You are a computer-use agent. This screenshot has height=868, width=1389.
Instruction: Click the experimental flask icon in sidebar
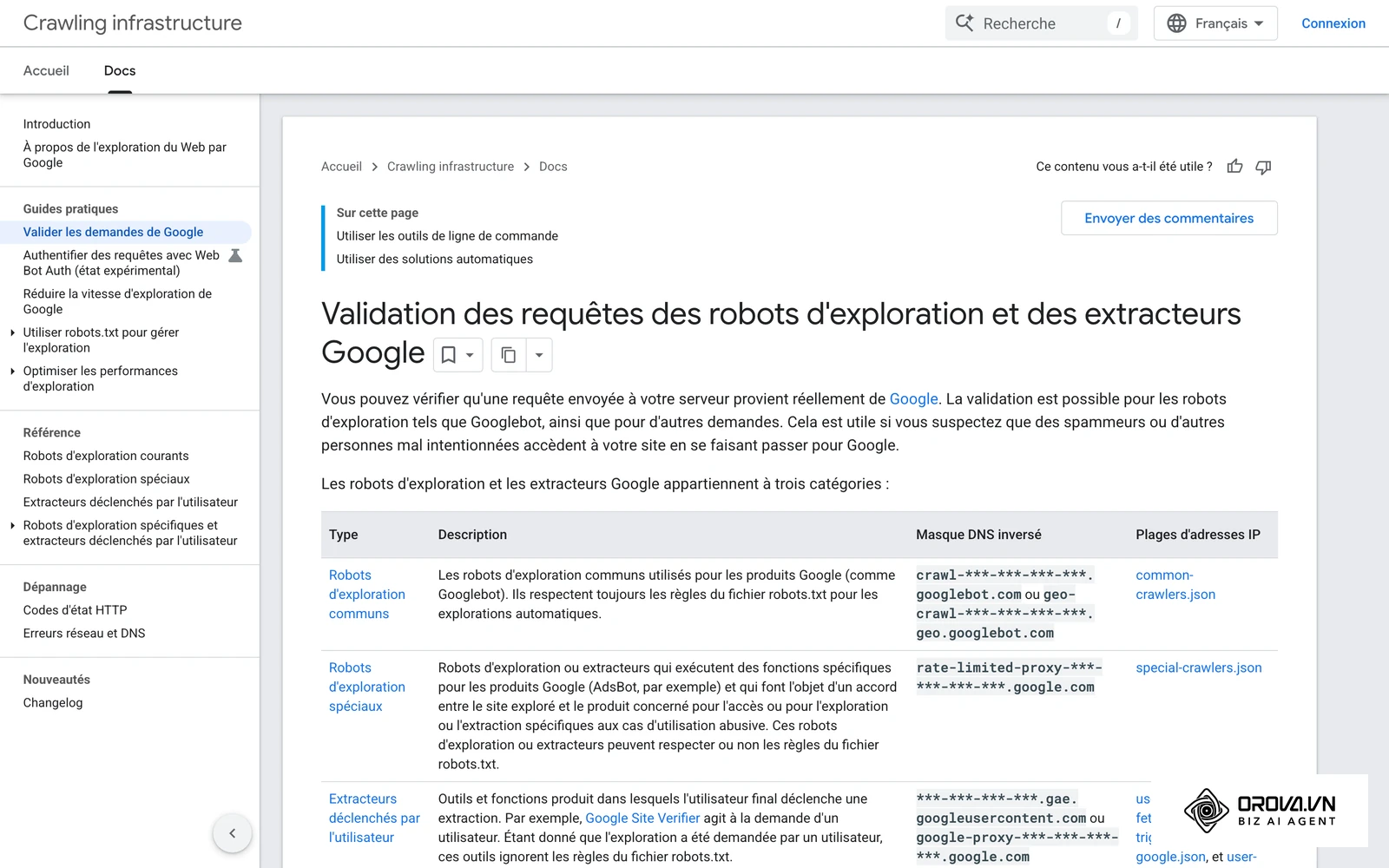[235, 255]
